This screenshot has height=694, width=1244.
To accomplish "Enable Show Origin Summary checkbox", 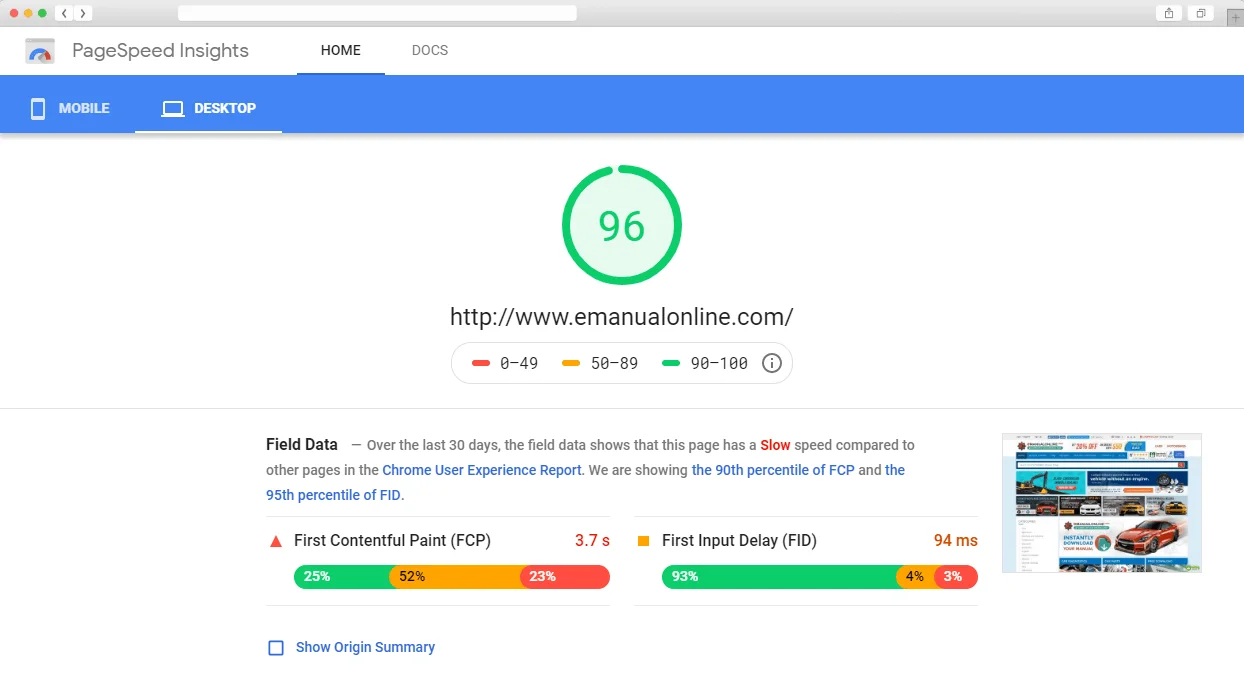I will (x=276, y=648).
